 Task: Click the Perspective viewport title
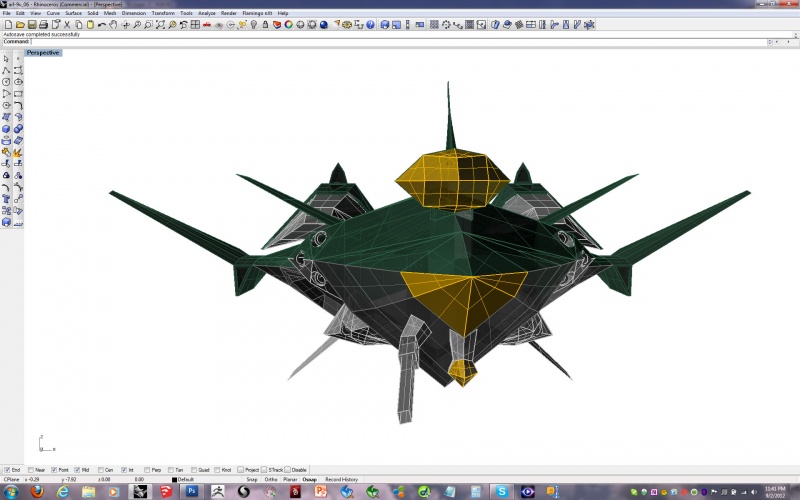coord(43,53)
